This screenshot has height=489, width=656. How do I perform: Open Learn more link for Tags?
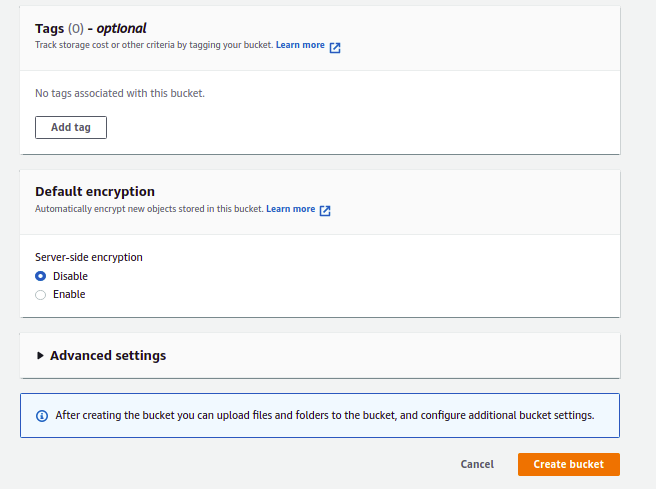(300, 45)
